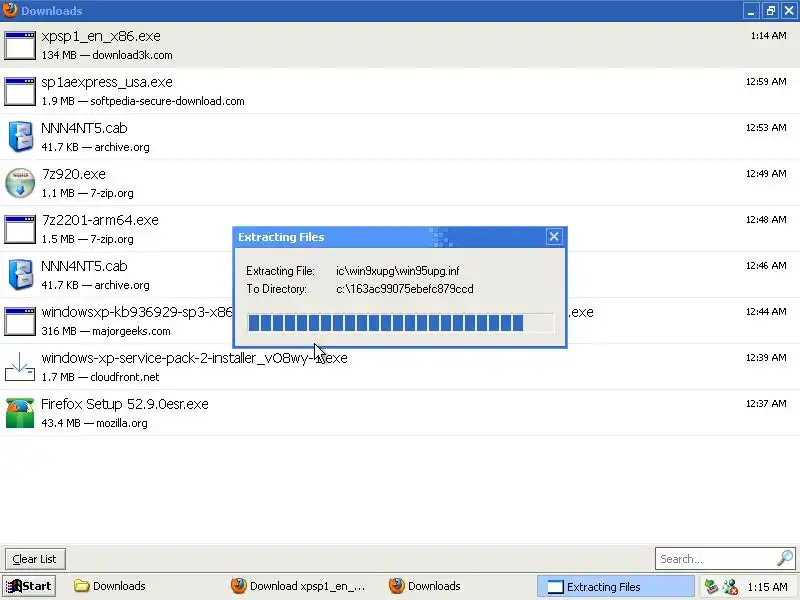Select the 7z2201-arm64.exe file name
Screen dimensions: 800x600
tap(100, 220)
